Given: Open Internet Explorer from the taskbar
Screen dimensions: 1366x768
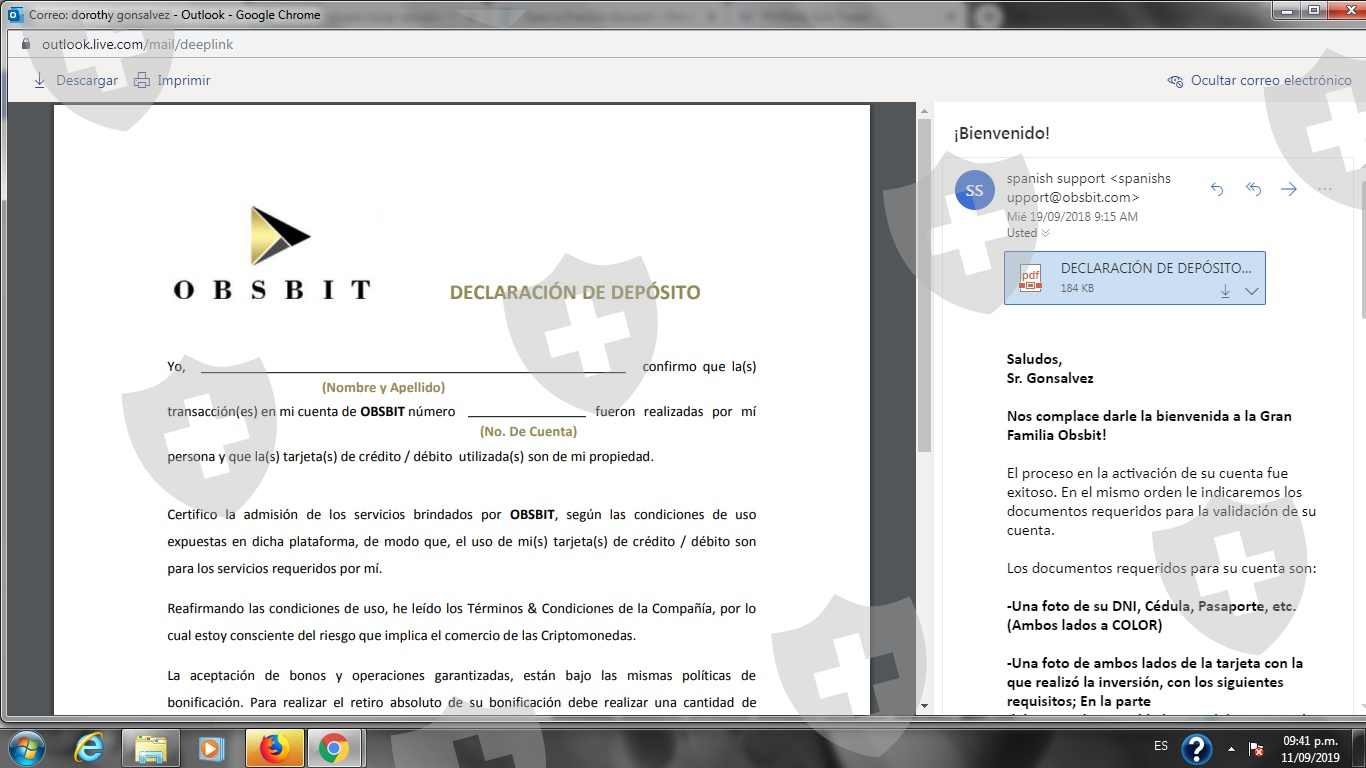Looking at the screenshot, I should (91, 748).
